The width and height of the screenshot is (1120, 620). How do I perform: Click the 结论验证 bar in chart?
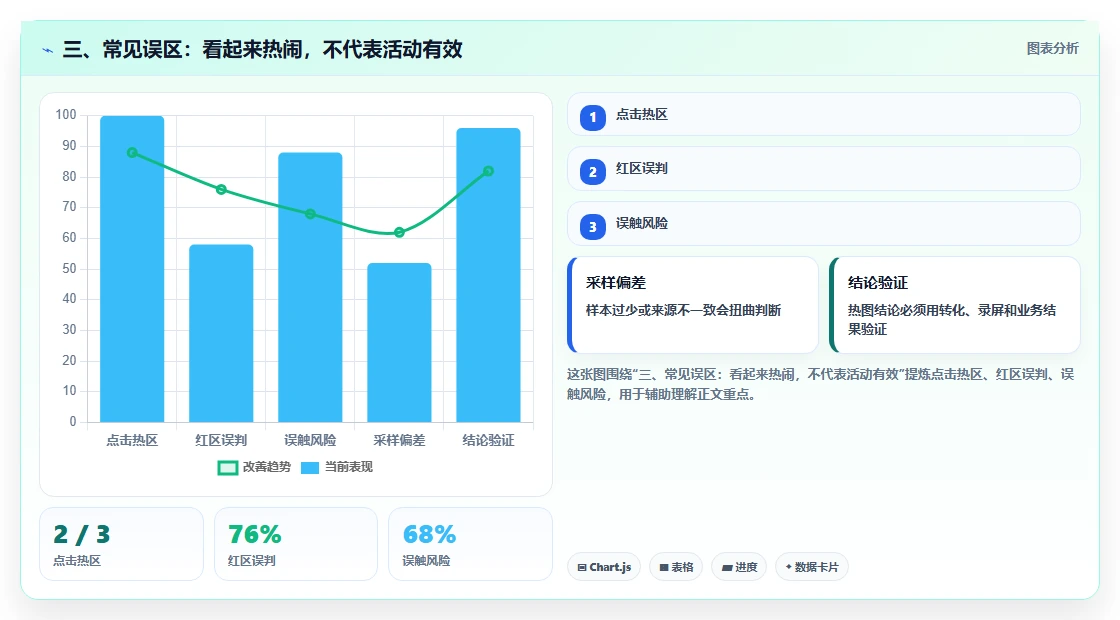[489, 275]
